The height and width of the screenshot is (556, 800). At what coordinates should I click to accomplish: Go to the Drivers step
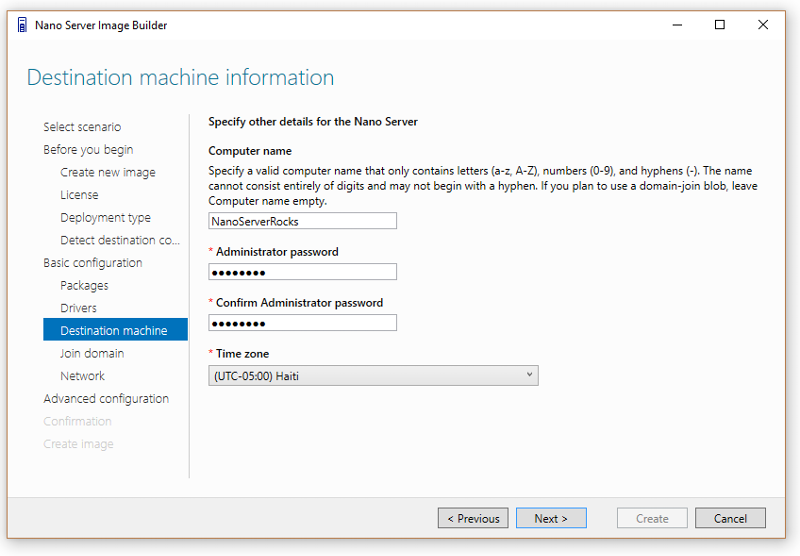[x=78, y=308]
